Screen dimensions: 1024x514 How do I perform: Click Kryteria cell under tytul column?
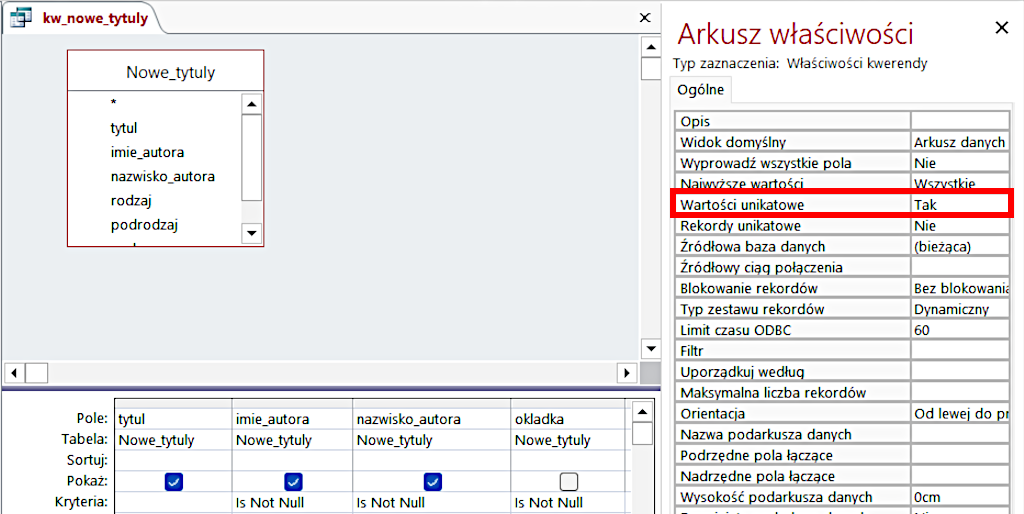(x=173, y=503)
